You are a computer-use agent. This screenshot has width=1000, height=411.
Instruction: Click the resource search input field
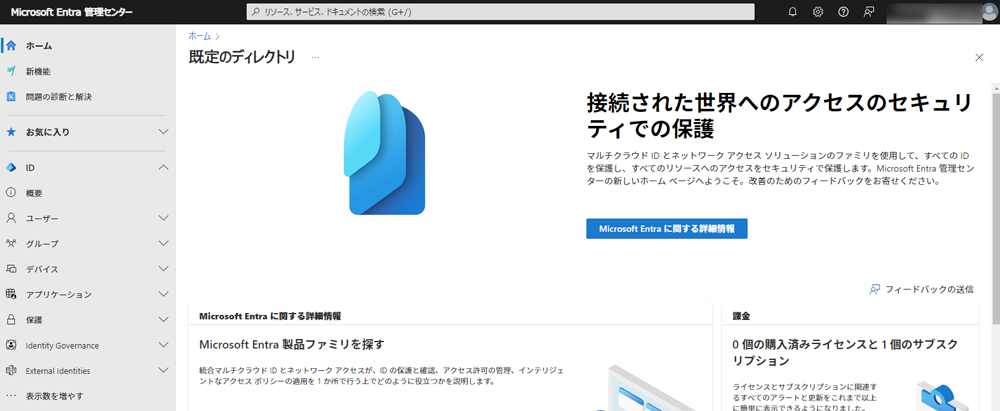click(501, 12)
